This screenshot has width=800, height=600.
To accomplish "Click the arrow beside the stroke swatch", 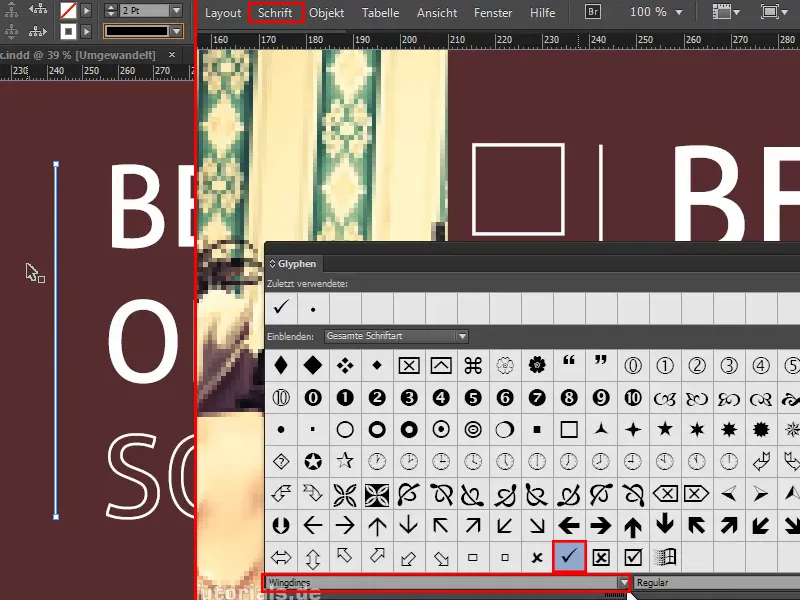I will (x=86, y=32).
